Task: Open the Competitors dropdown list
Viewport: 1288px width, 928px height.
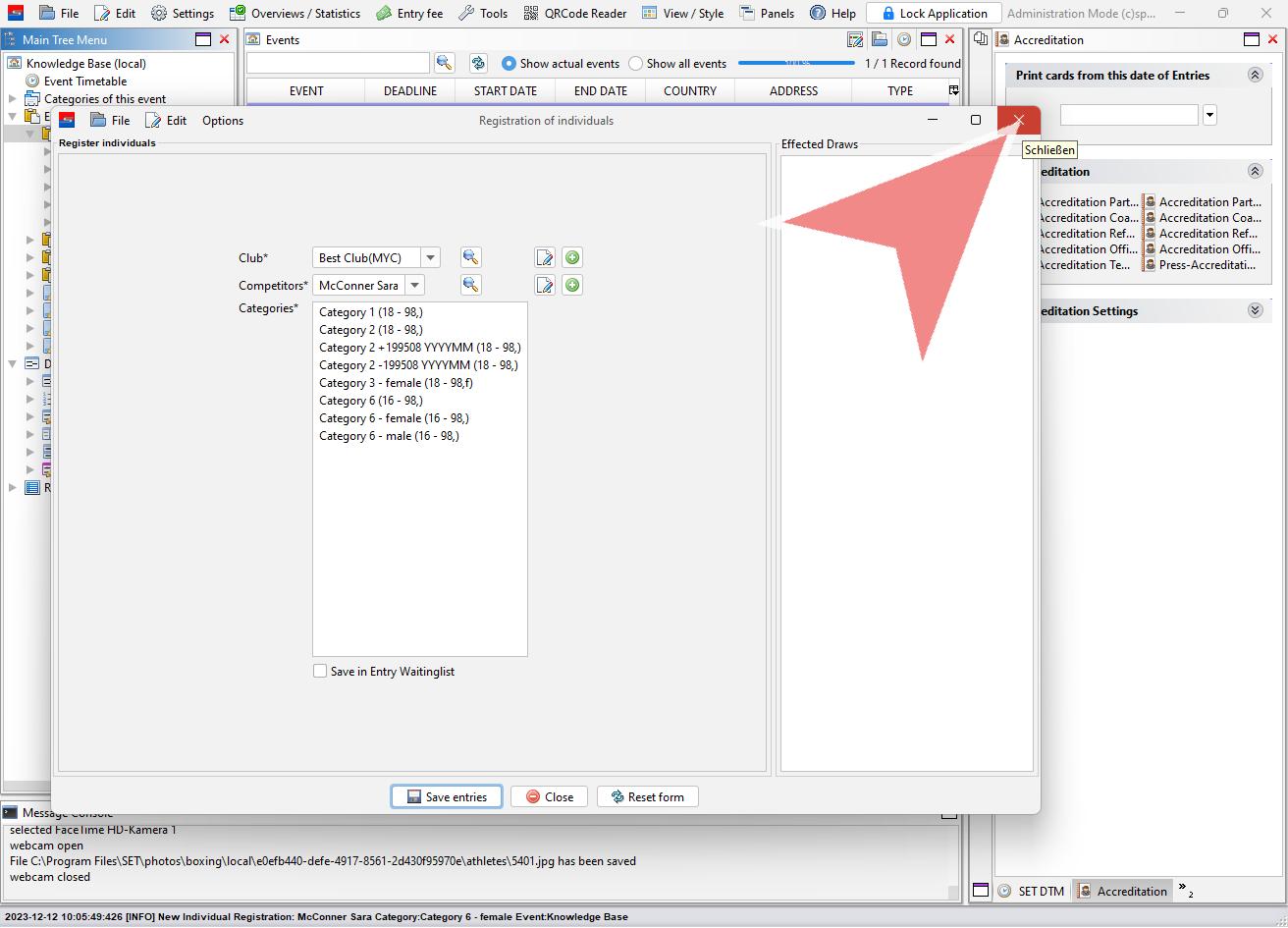Action: 415,286
